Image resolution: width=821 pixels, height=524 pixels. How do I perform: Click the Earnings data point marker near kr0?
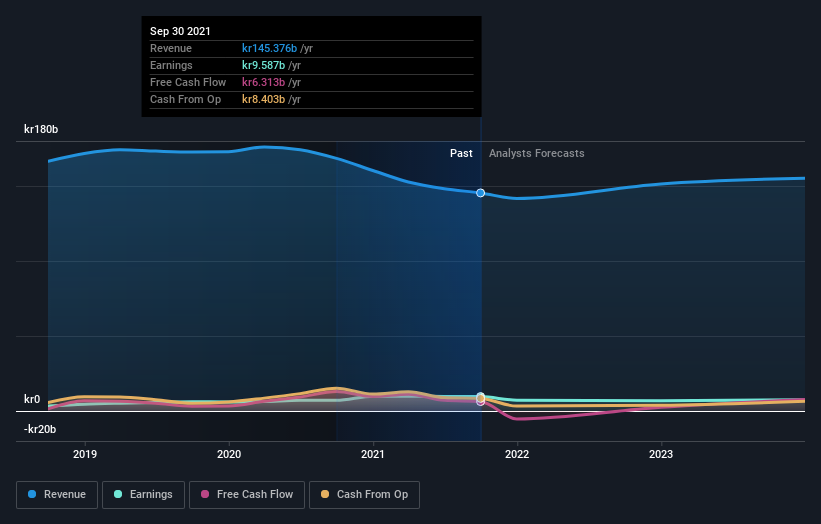point(481,395)
